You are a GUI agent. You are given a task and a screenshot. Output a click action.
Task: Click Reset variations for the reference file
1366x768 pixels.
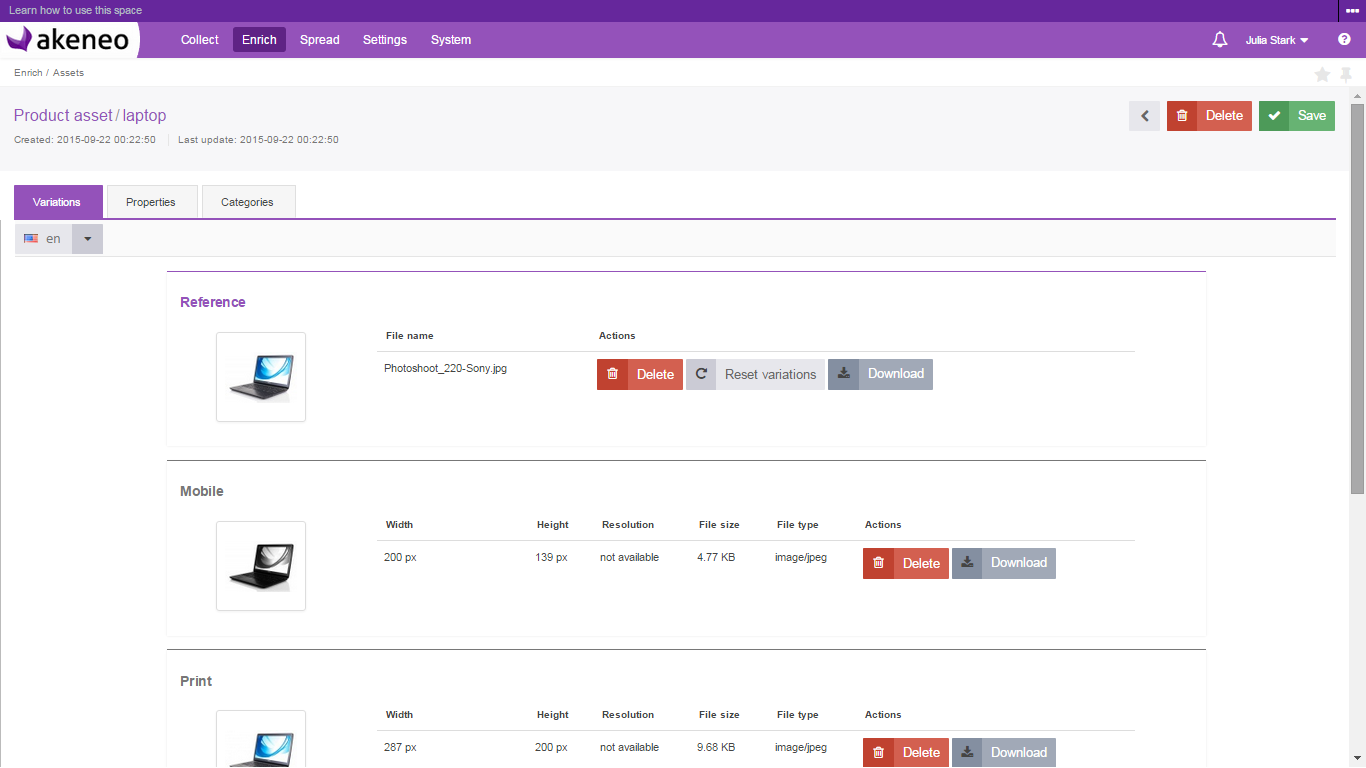pyautogui.click(x=755, y=374)
